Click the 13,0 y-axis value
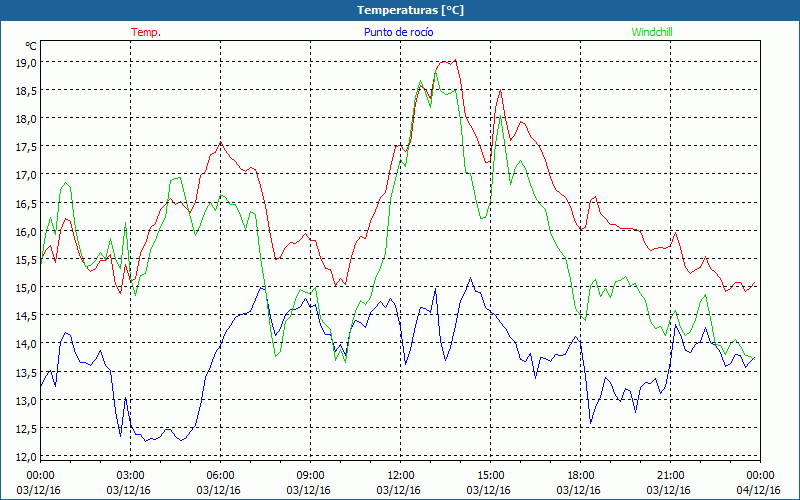The image size is (800, 500). tap(27, 401)
